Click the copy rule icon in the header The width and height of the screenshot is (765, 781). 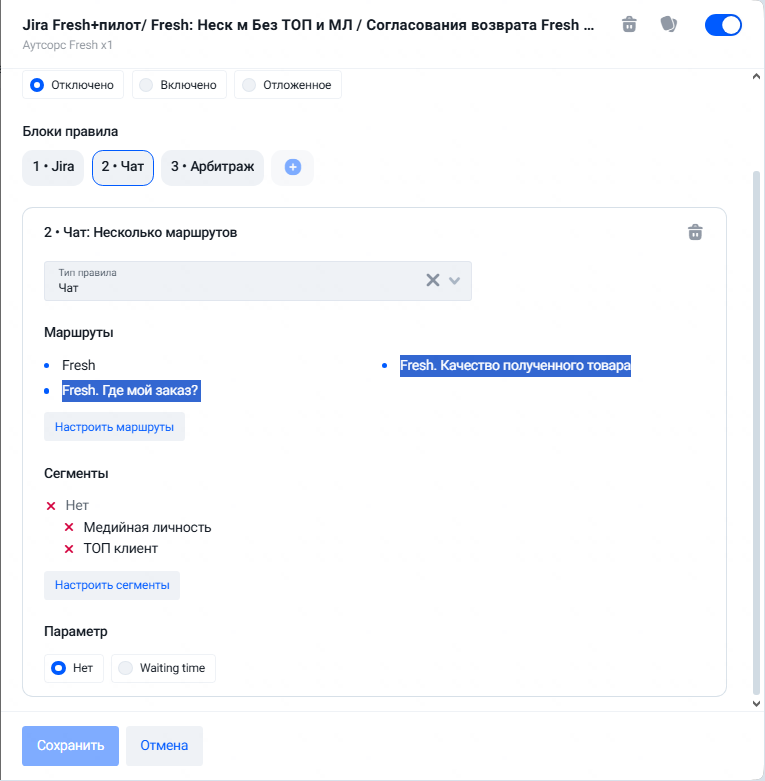pyautogui.click(x=668, y=24)
